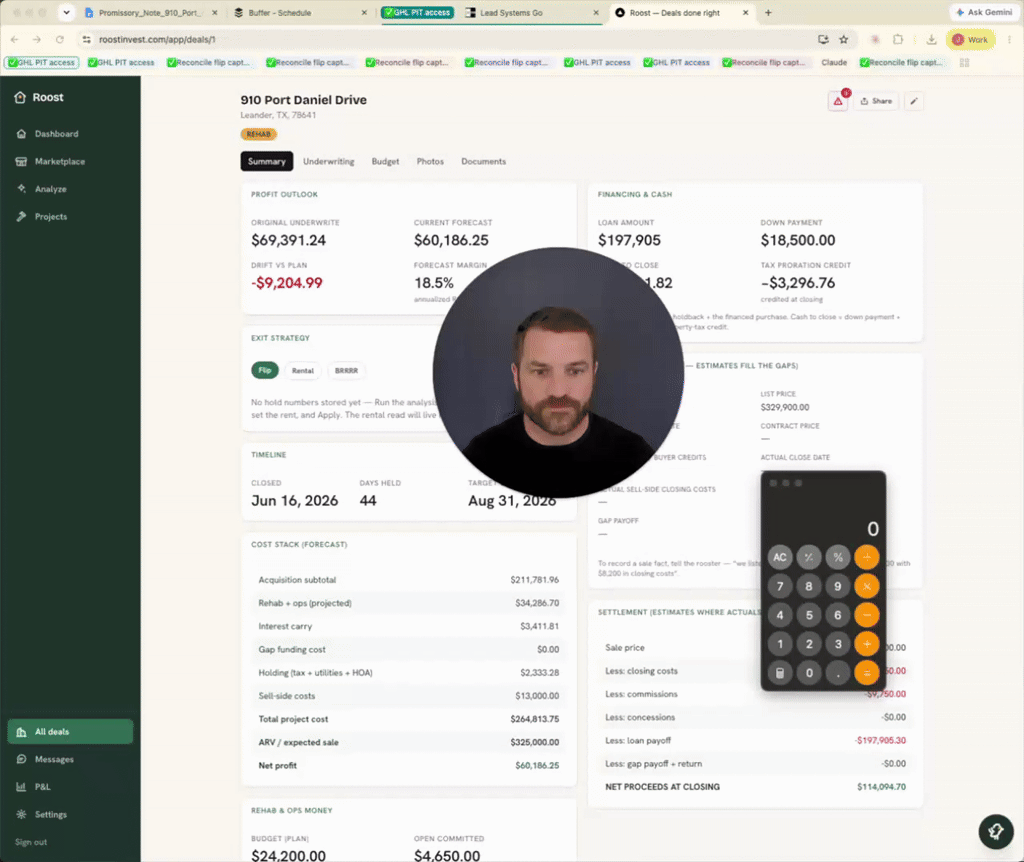
Task: Click the Net Proceeds At Closing $114,094.70 value
Action: (x=881, y=787)
